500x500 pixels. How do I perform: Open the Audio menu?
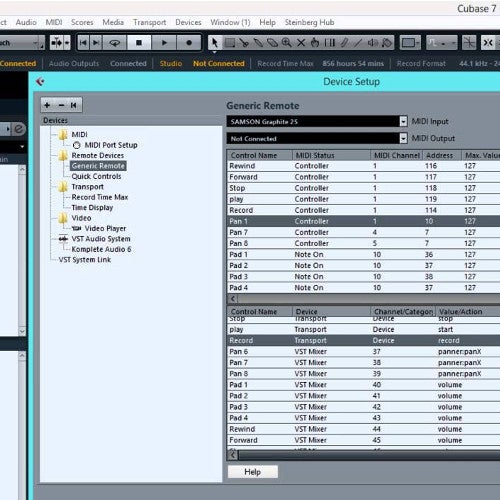coord(26,22)
